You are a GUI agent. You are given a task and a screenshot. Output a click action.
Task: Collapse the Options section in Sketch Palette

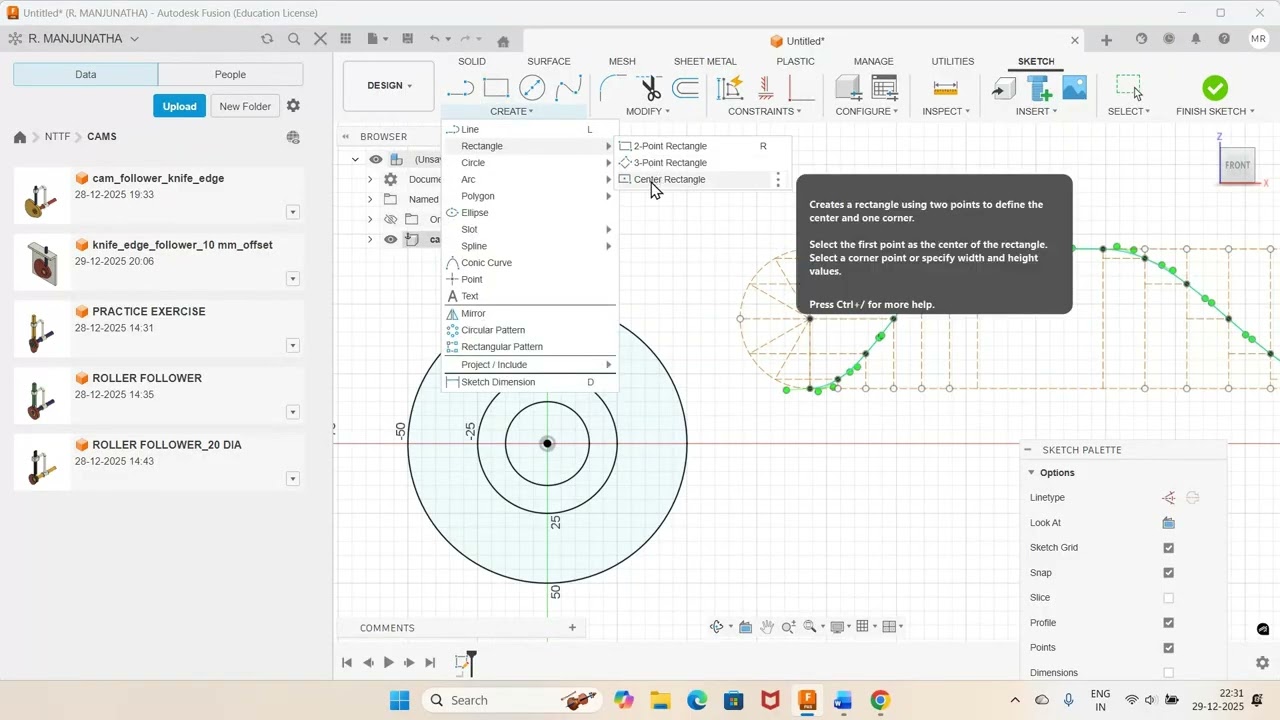click(1031, 472)
